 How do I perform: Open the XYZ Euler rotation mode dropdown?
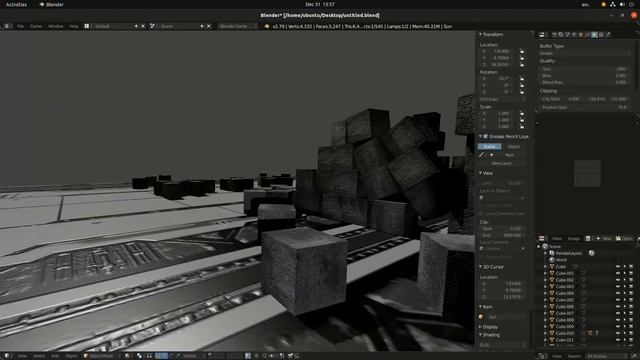(503, 99)
